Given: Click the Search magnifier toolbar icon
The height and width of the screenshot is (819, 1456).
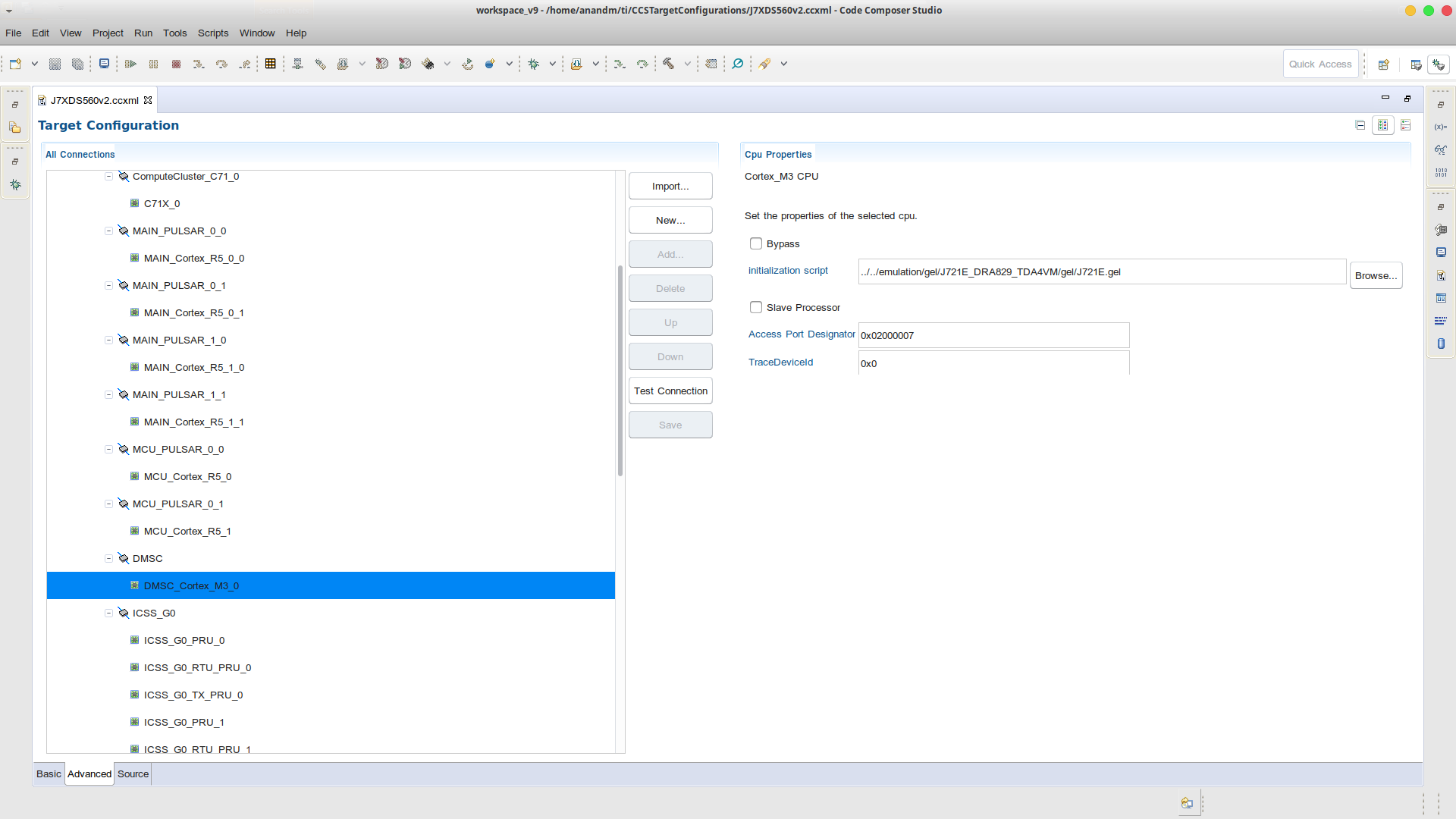Looking at the screenshot, I should coord(737,64).
